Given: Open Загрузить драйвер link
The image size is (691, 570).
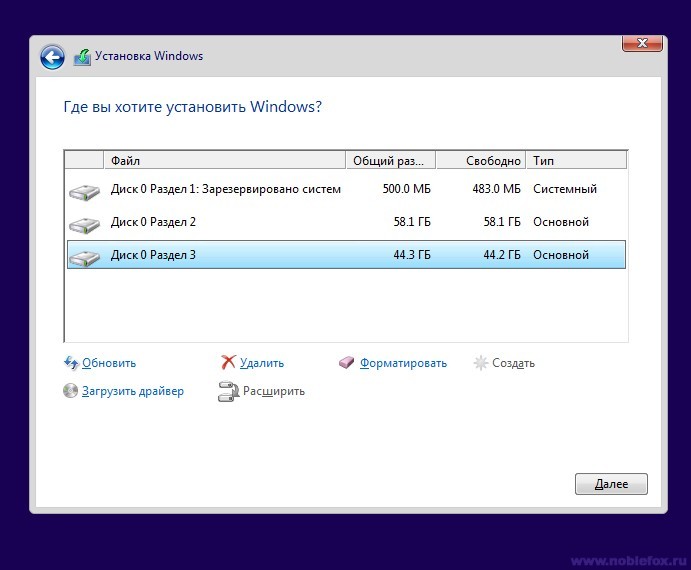Looking at the screenshot, I should click(x=133, y=391).
